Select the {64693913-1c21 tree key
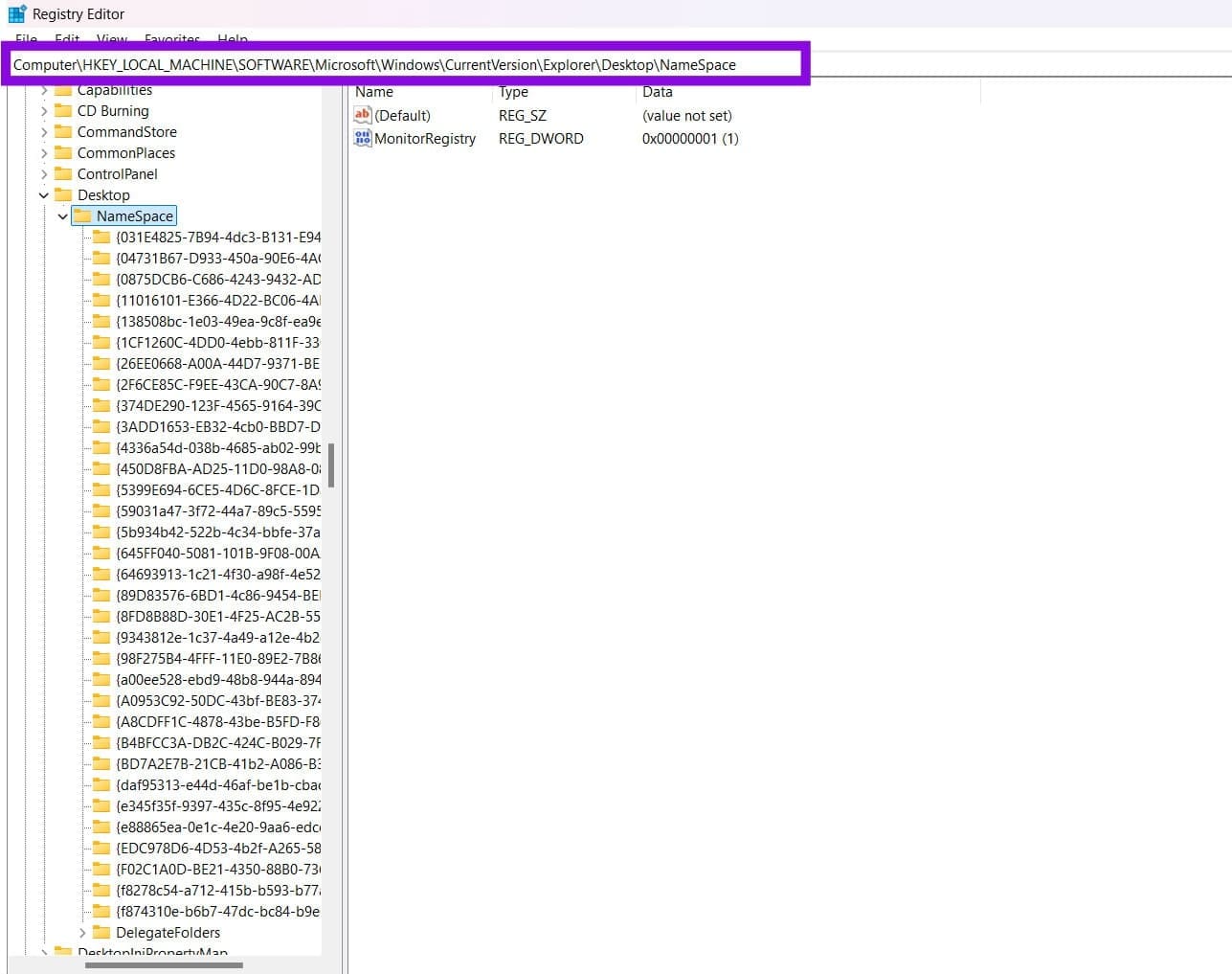This screenshot has width=1232, height=974. 217,574
